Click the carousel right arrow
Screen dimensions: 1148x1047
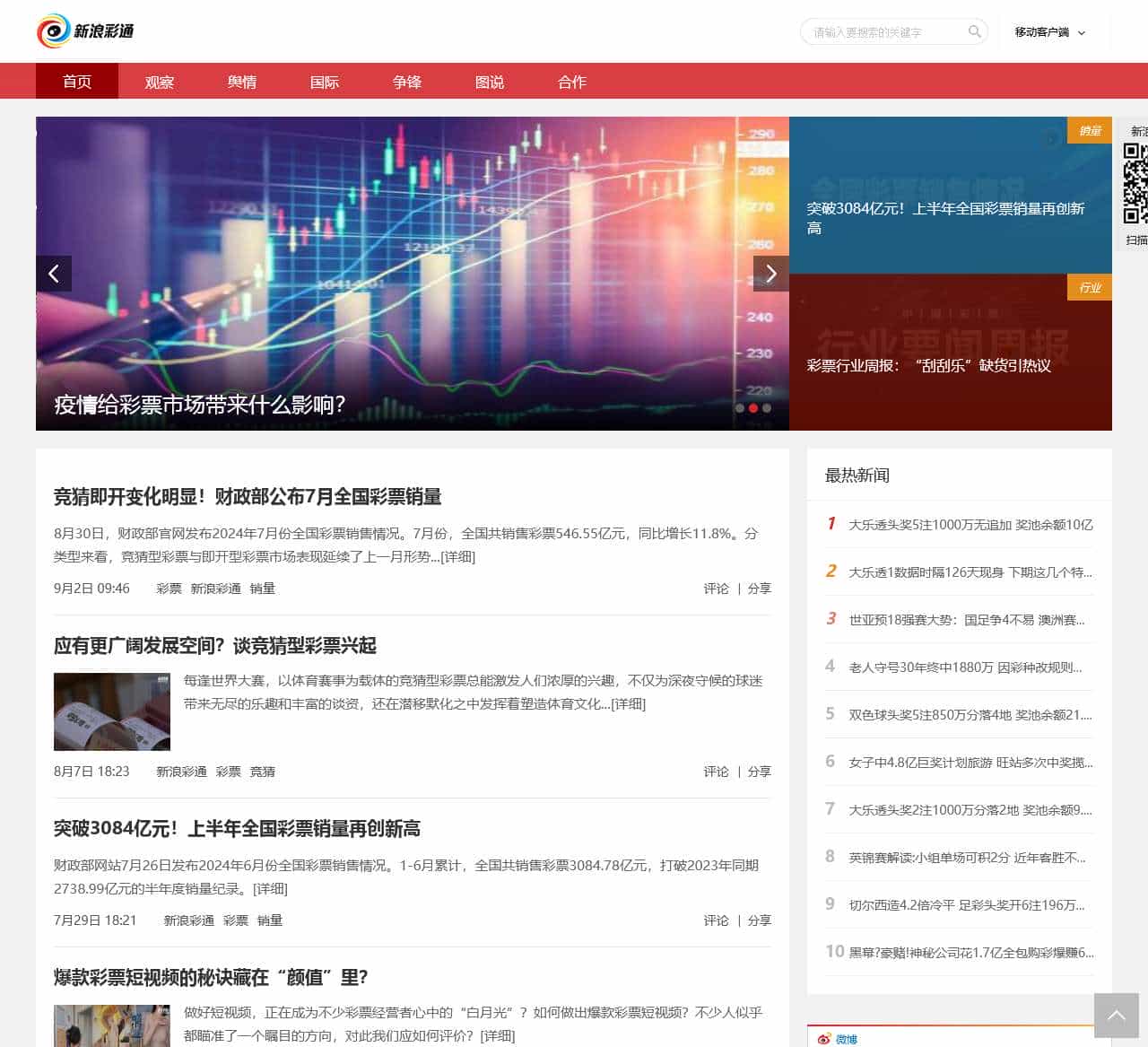pos(770,273)
